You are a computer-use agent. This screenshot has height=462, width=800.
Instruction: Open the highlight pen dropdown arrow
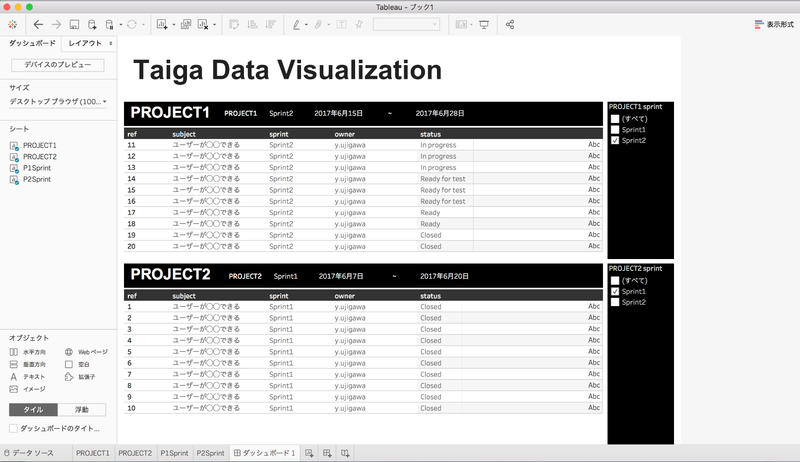tap(306, 24)
